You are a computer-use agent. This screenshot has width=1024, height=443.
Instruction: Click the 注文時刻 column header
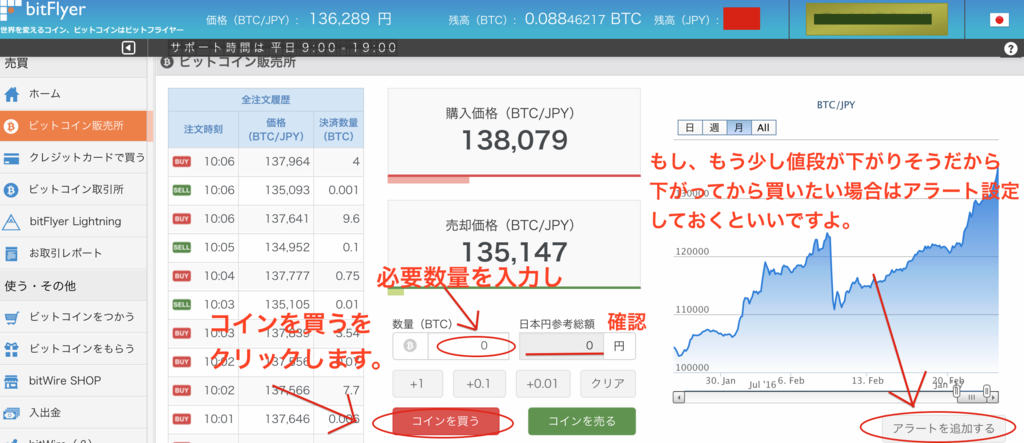pos(203,129)
